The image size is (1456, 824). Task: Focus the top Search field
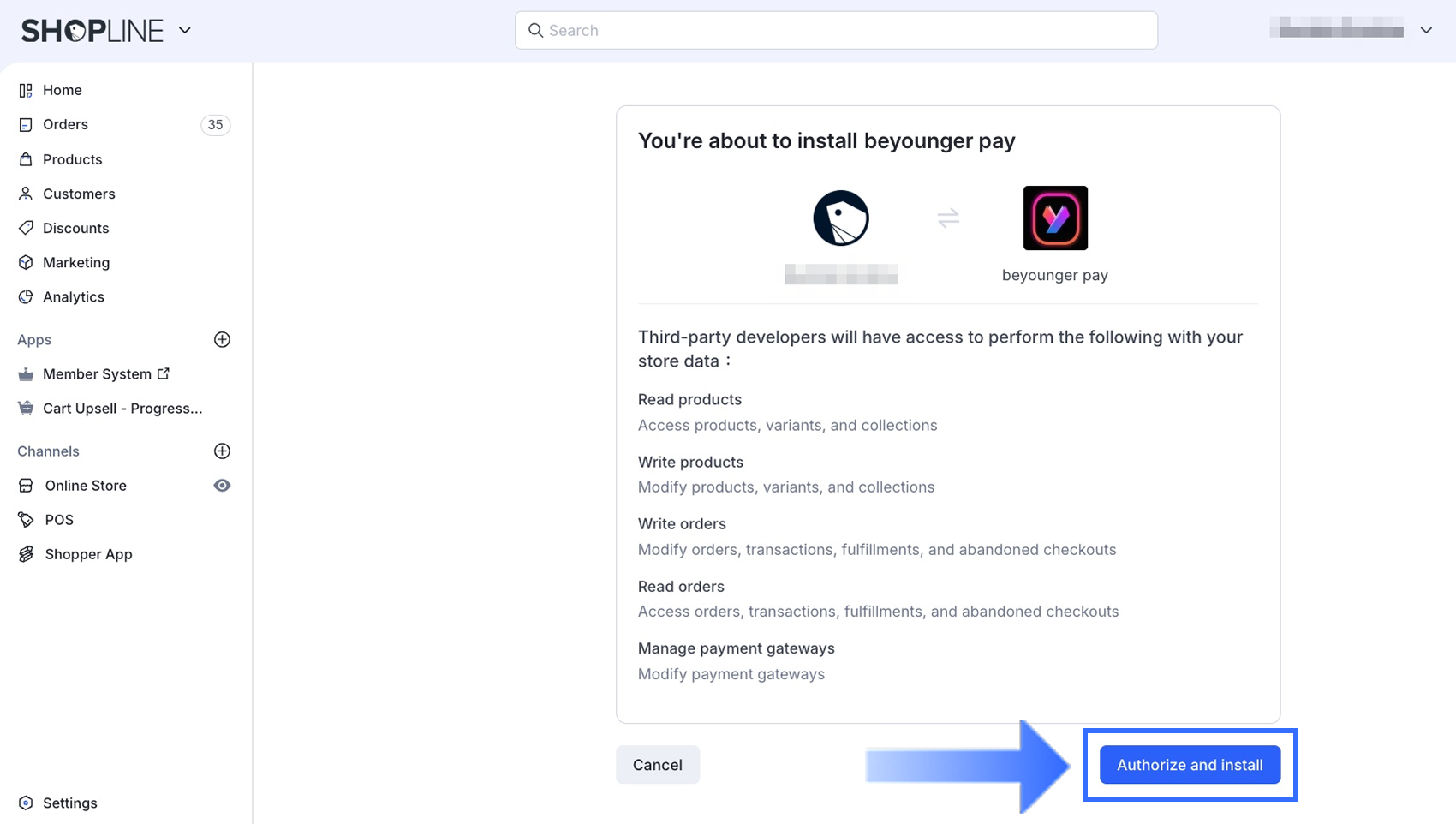(836, 30)
